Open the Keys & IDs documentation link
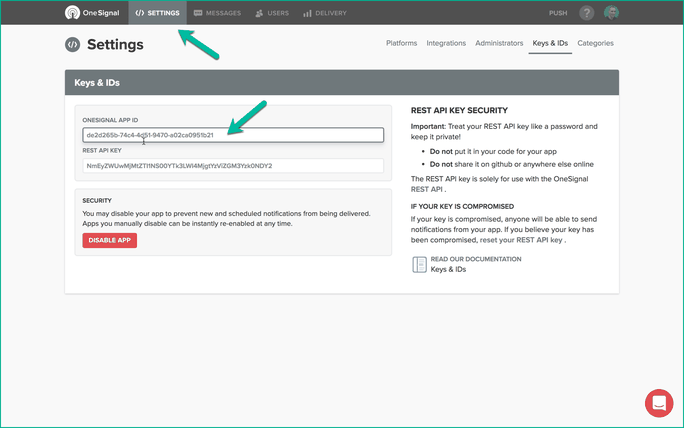Image resolution: width=684 pixels, height=428 pixels. (x=448, y=270)
